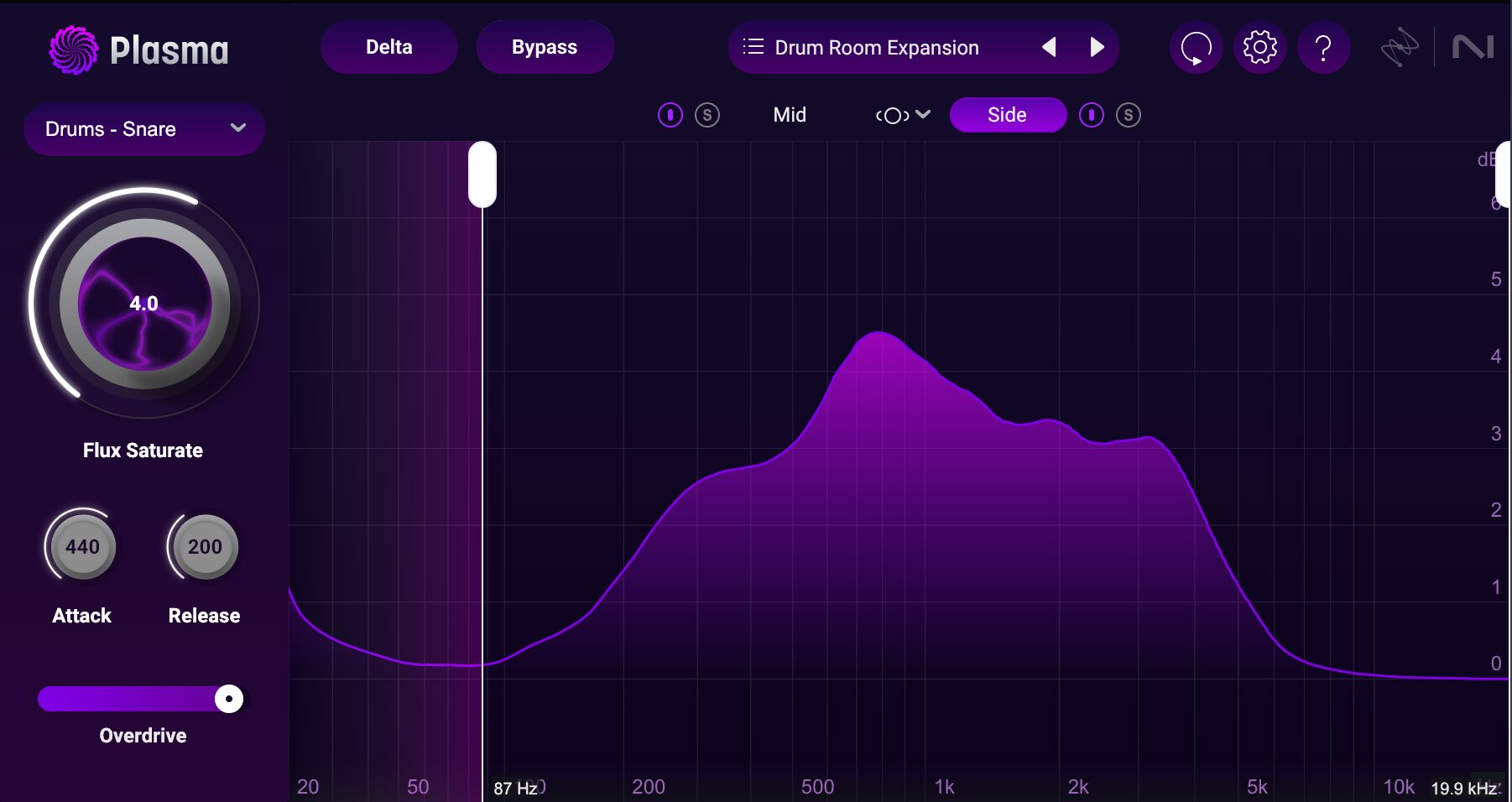Toggle the Bypass button

point(545,47)
